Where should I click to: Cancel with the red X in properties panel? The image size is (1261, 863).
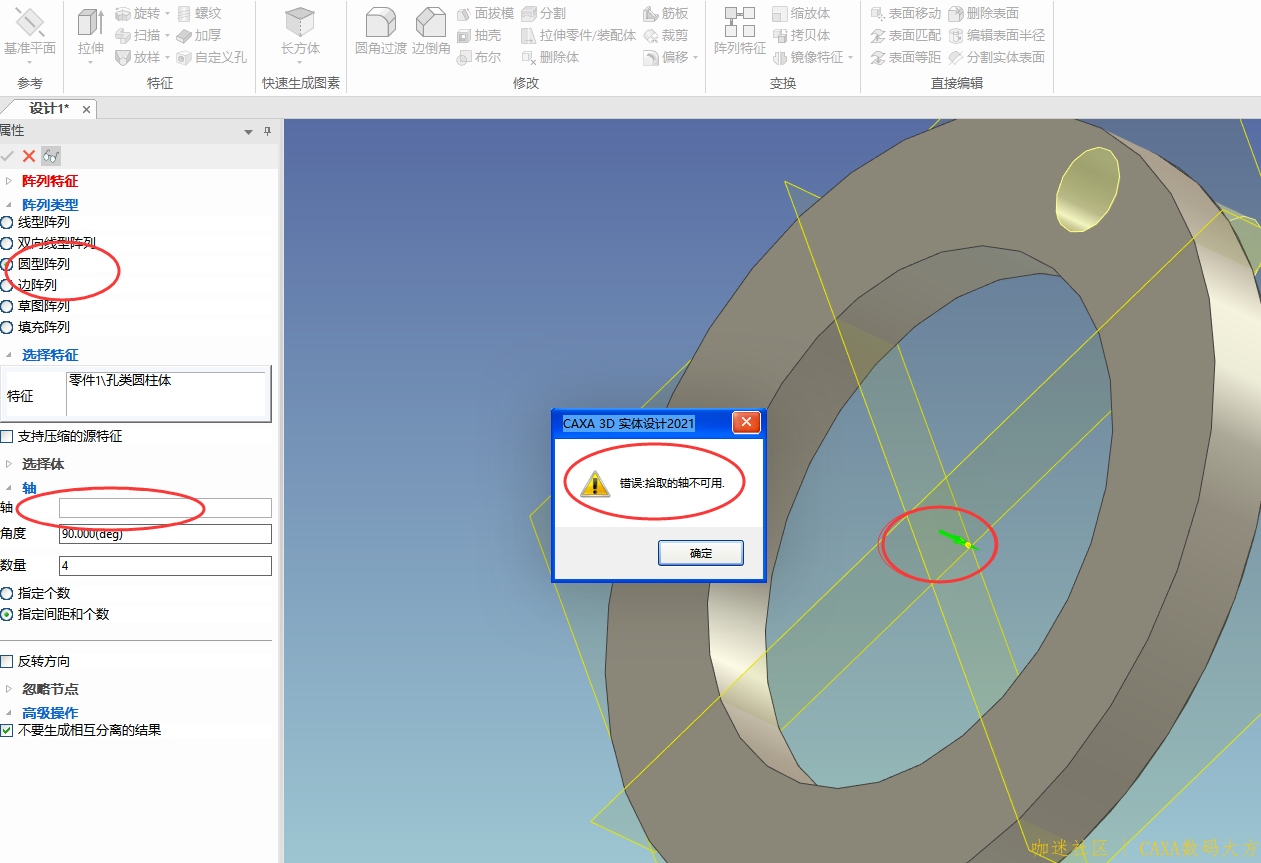pos(29,155)
